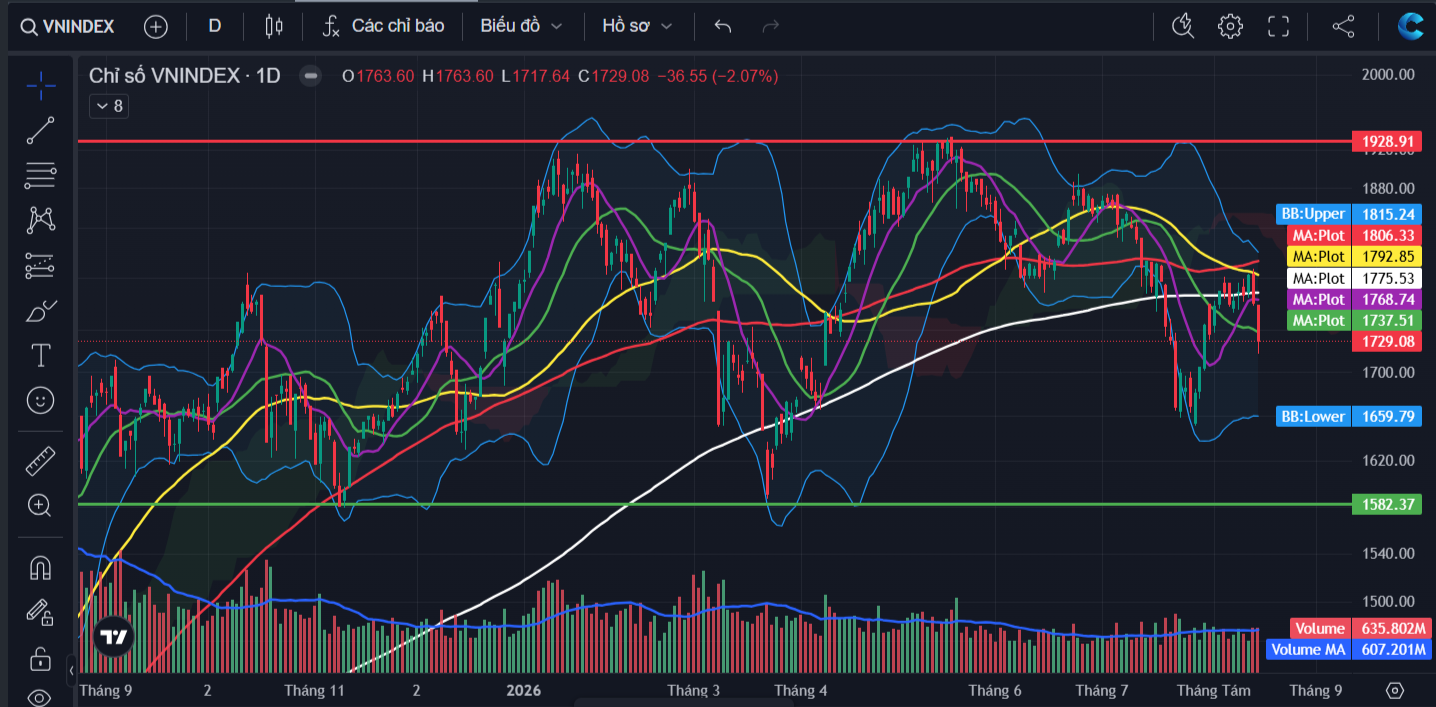1436x707 pixels.
Task: Select the ruler measure tool
Action: pos(40,461)
